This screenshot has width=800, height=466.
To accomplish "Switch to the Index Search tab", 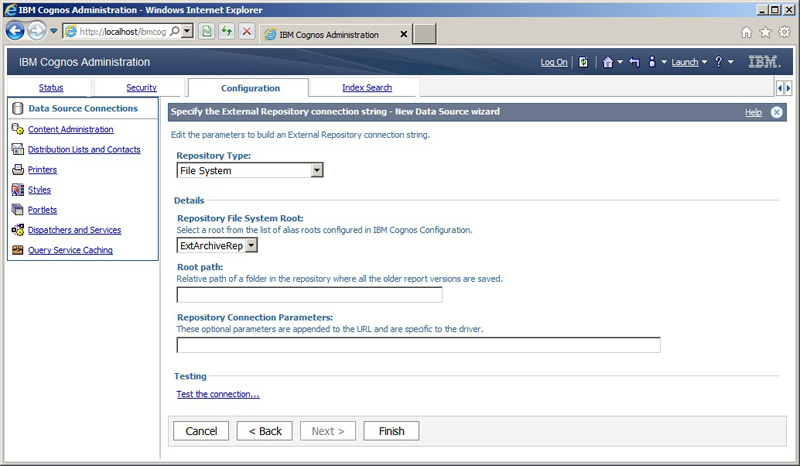I will pos(367,88).
